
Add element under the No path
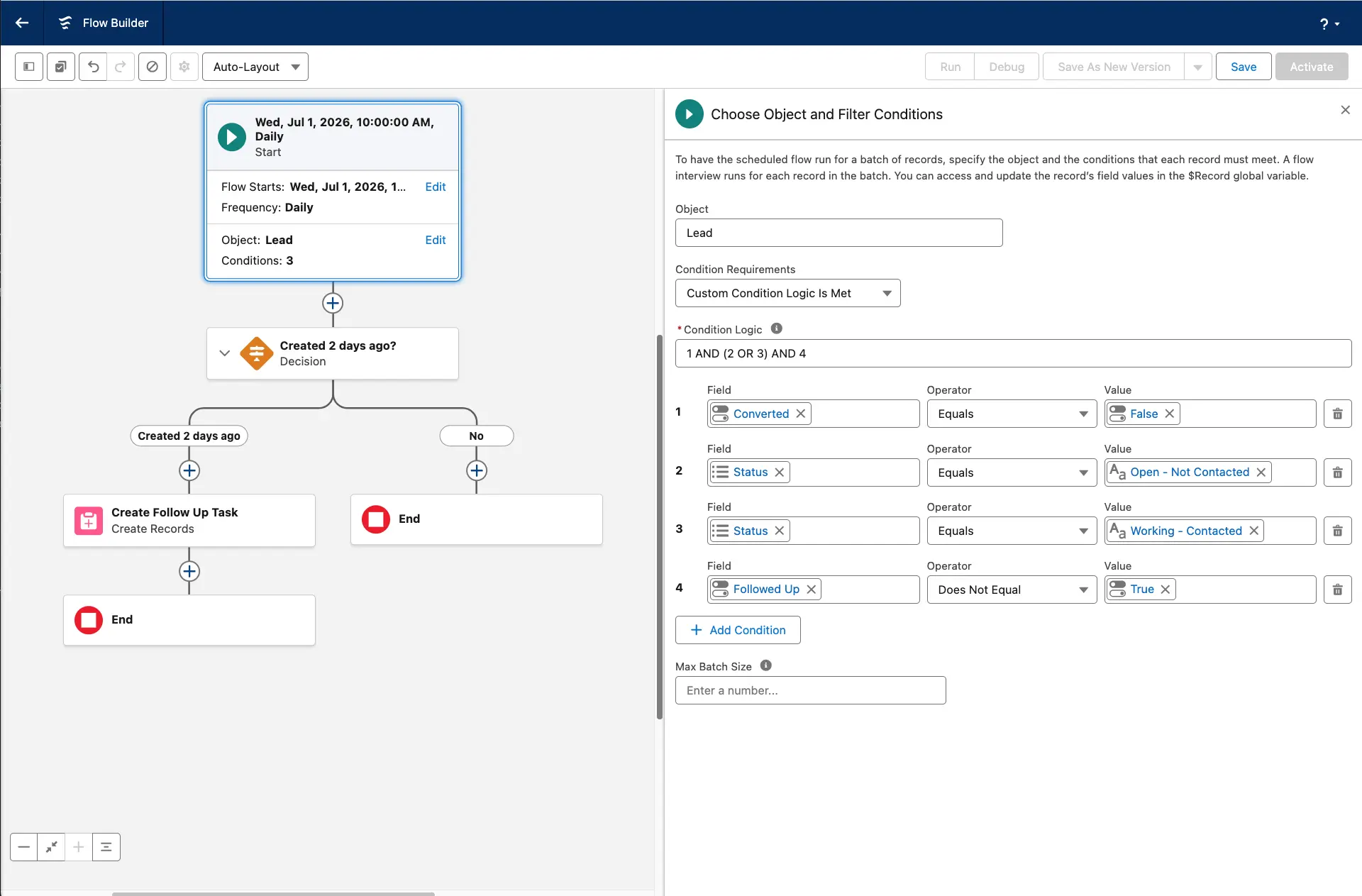[477, 470]
